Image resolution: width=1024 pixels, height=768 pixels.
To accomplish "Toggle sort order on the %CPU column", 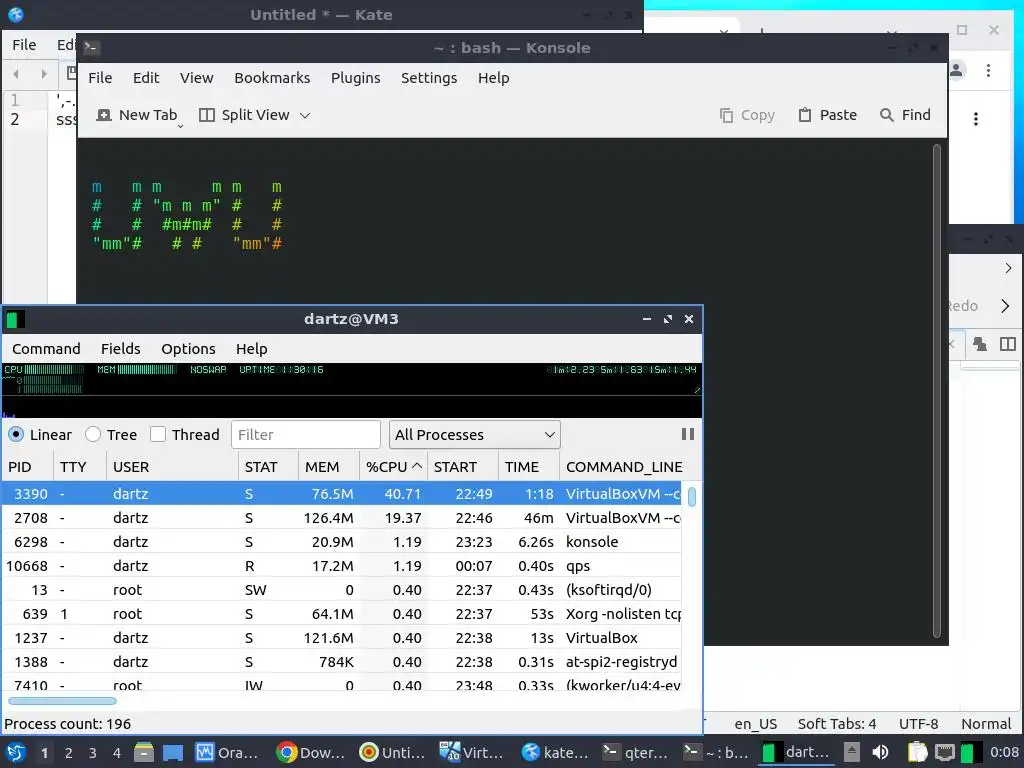I will tap(393, 467).
